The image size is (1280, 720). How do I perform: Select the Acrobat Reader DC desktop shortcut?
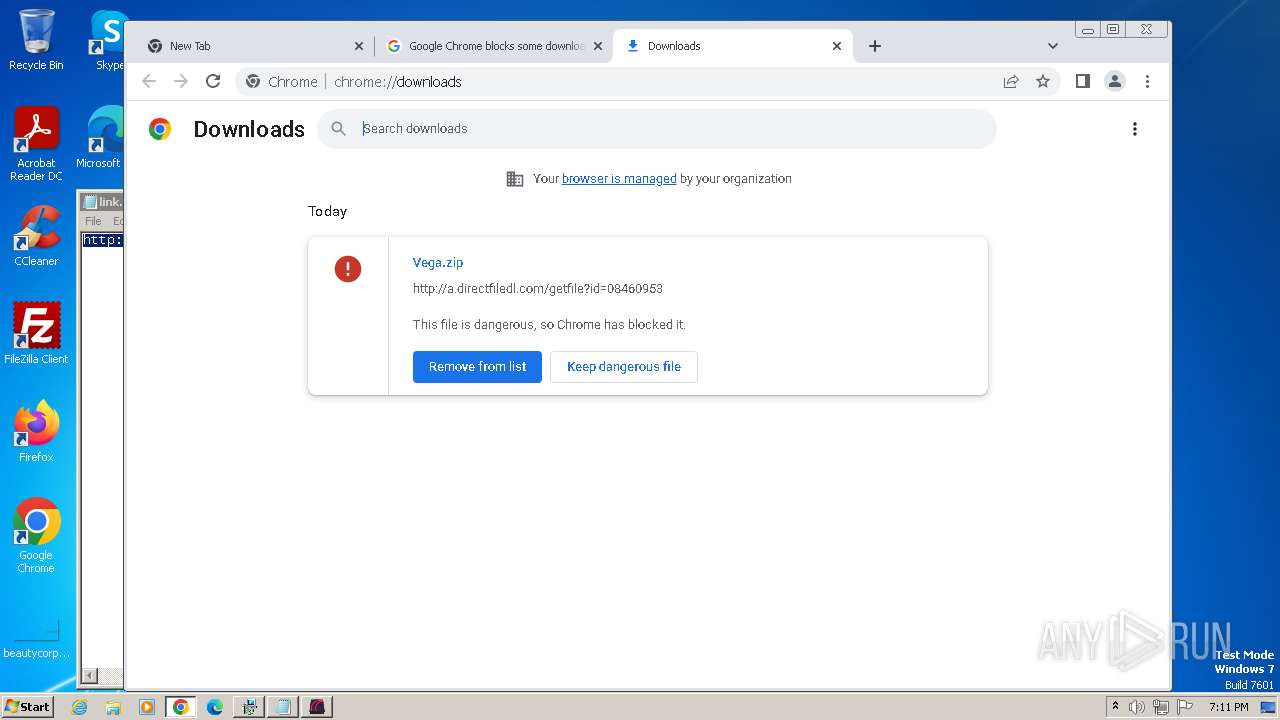tap(36, 144)
